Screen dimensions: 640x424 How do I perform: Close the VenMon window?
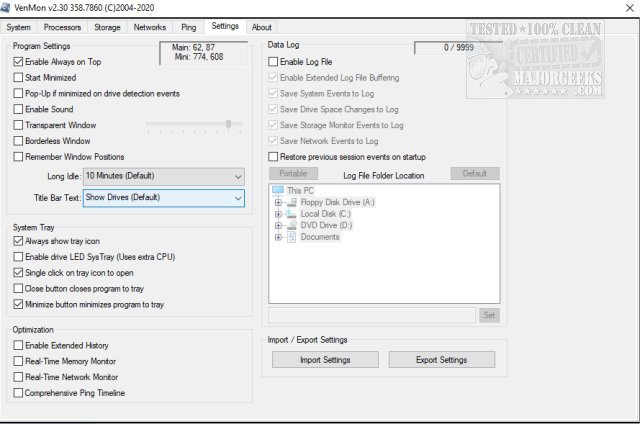[x=629, y=8]
